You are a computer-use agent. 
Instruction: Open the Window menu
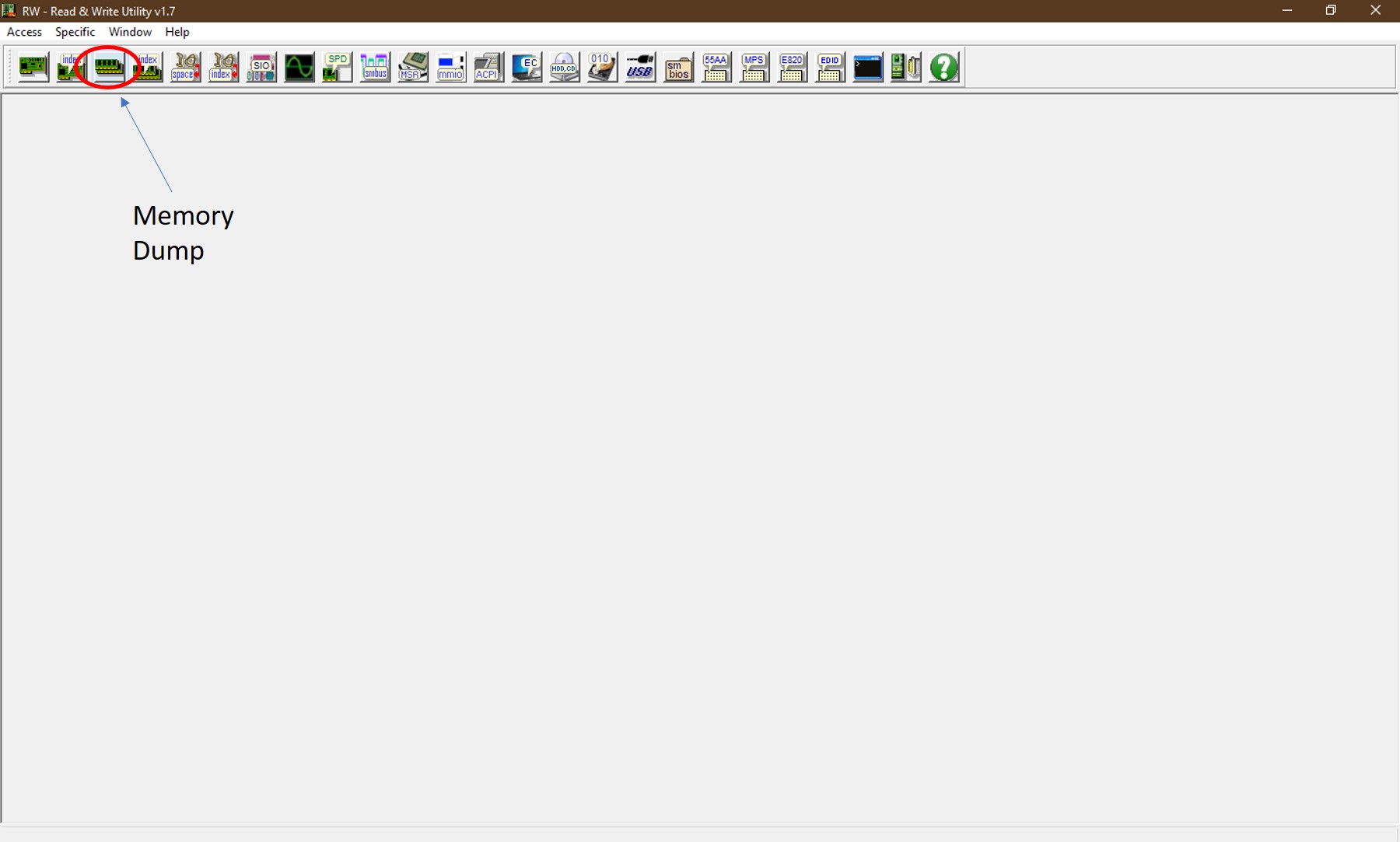(130, 32)
